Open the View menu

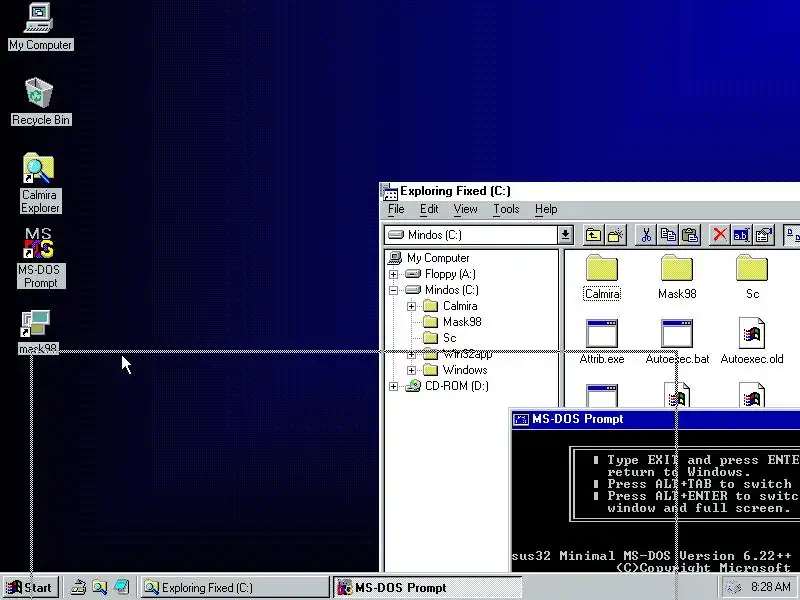tap(465, 209)
